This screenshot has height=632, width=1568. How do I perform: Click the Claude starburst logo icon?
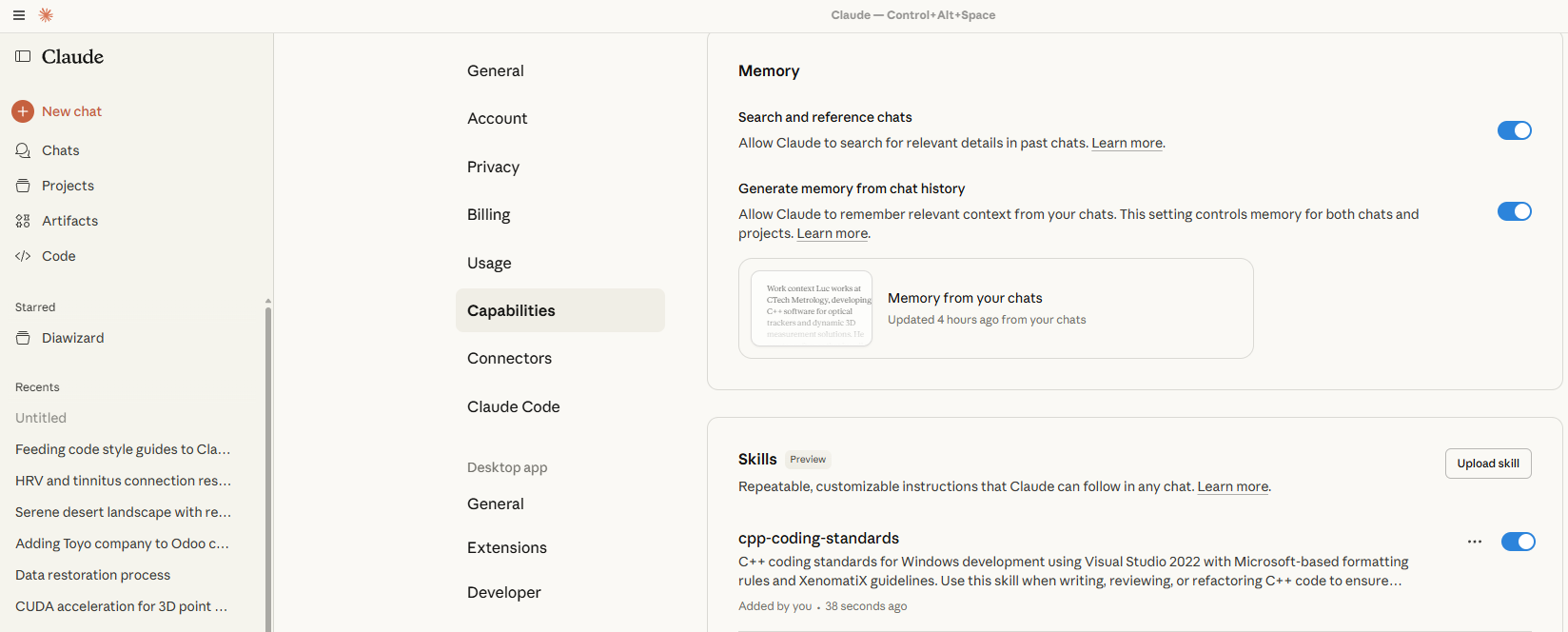click(46, 15)
